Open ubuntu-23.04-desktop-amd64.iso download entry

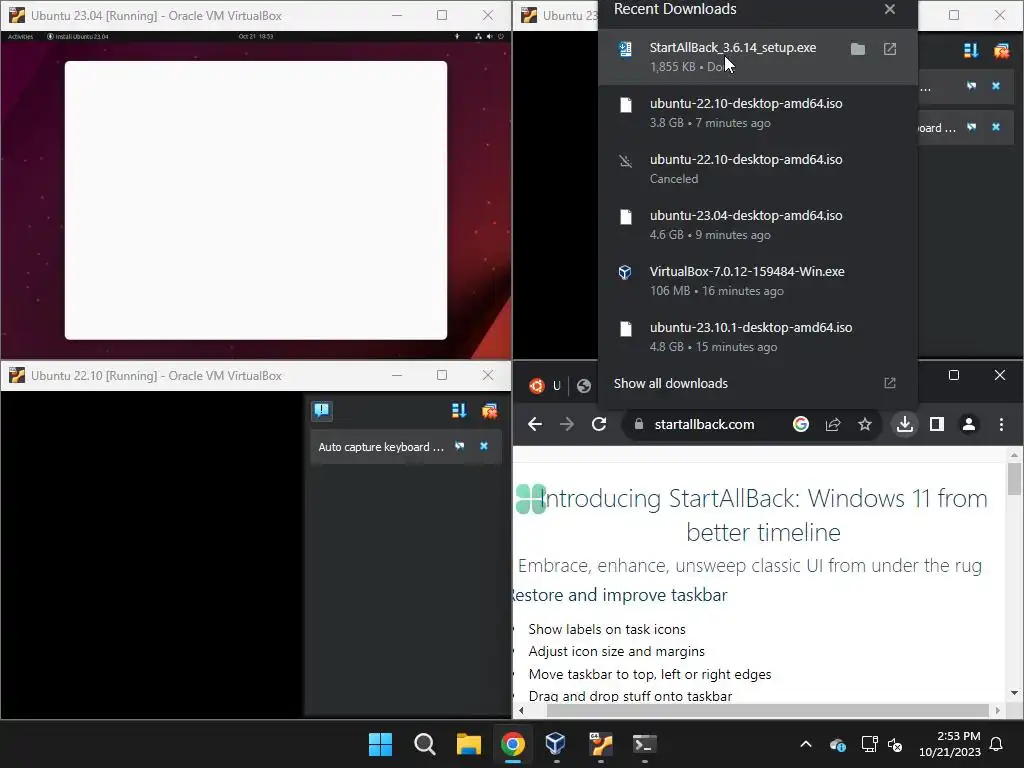pyautogui.click(x=758, y=225)
